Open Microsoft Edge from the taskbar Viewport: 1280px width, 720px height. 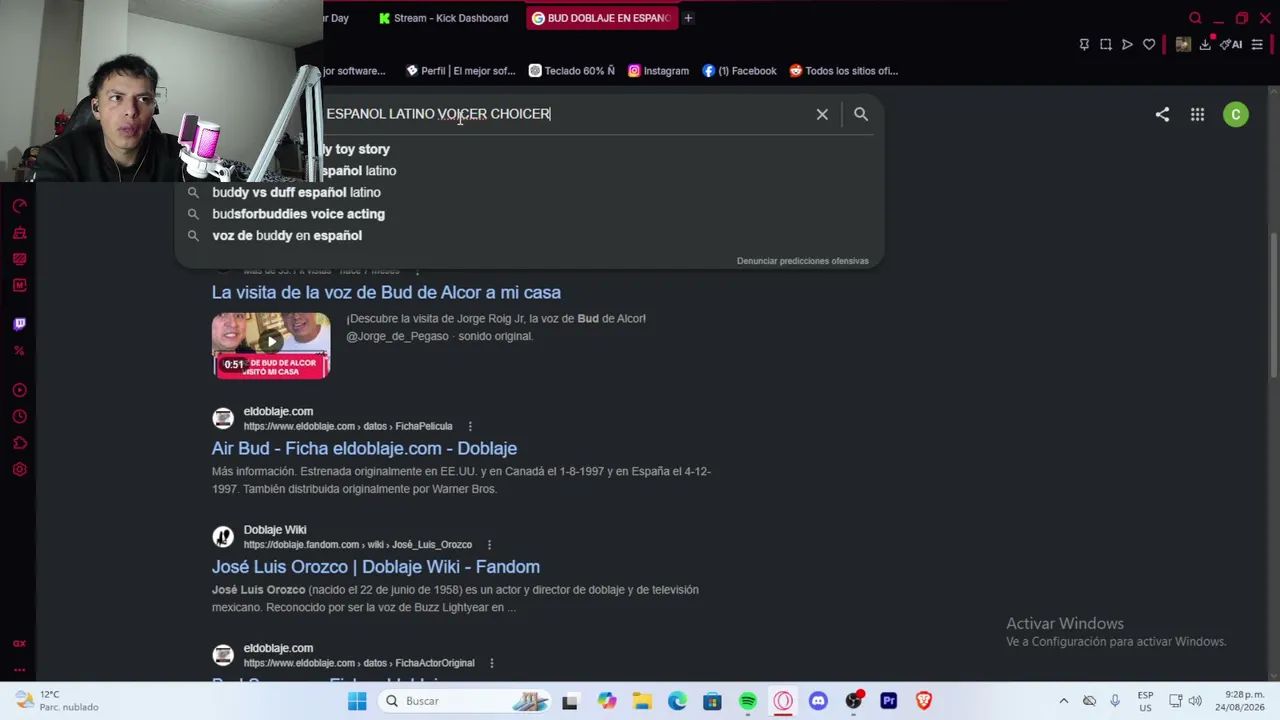coord(677,701)
